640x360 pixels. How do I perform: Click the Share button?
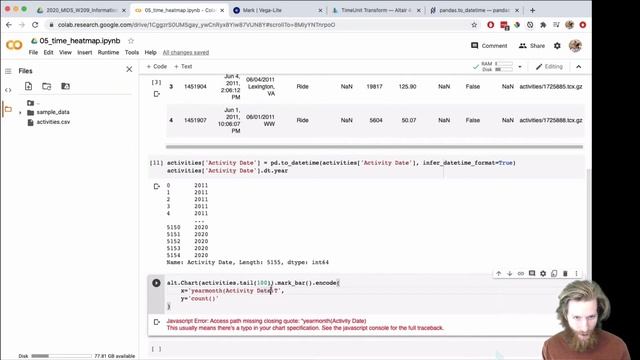[532, 46]
